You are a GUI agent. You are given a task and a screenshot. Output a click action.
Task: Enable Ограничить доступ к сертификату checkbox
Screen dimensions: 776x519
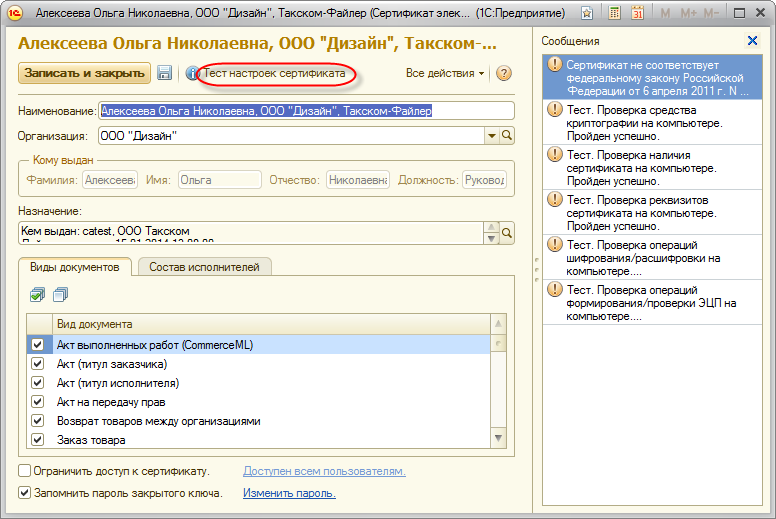pos(24,471)
